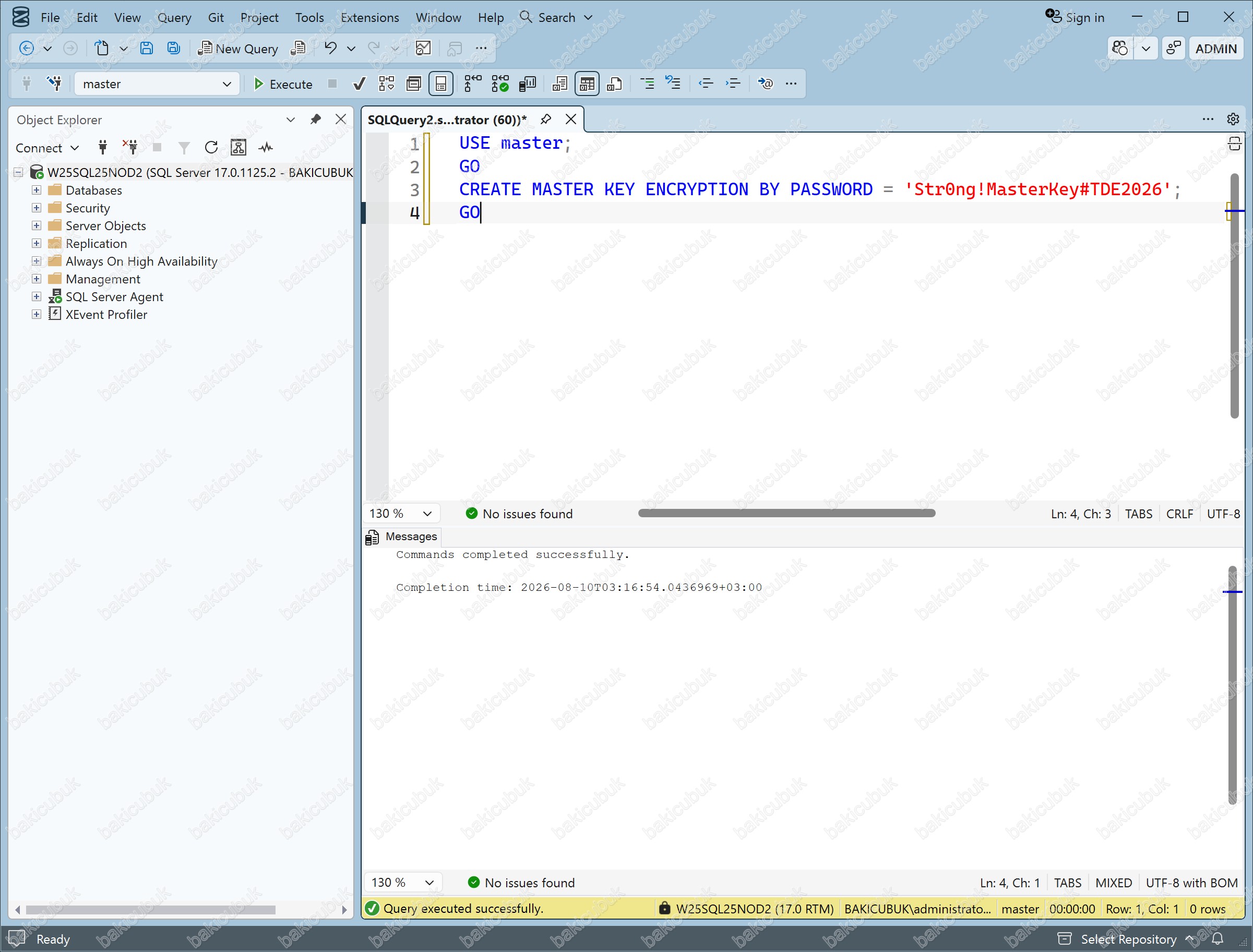Toggle pin on Object Explorer panel
Image resolution: width=1253 pixels, height=952 pixels.
point(316,119)
